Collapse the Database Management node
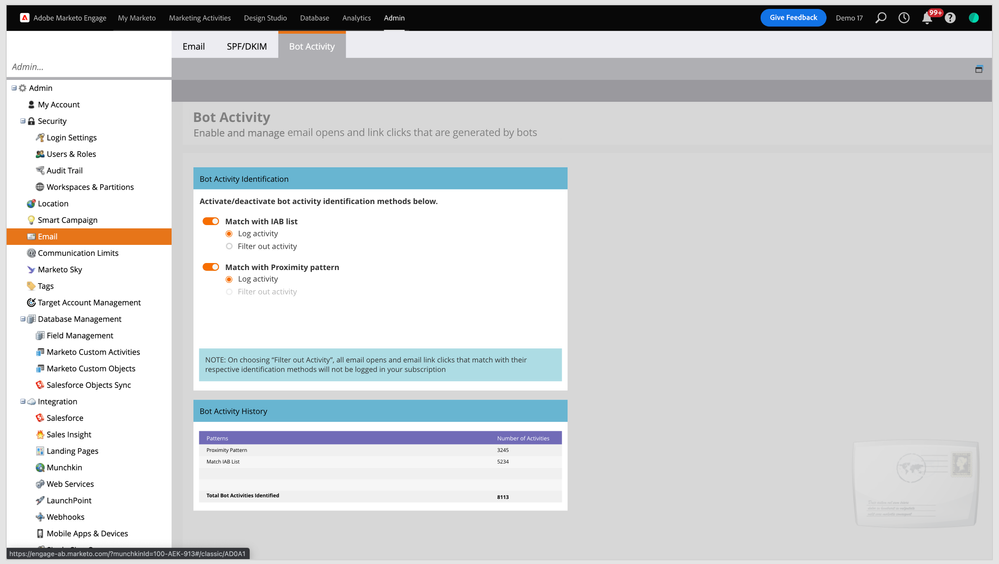The image size is (999, 564). pyautogui.click(x=23, y=319)
